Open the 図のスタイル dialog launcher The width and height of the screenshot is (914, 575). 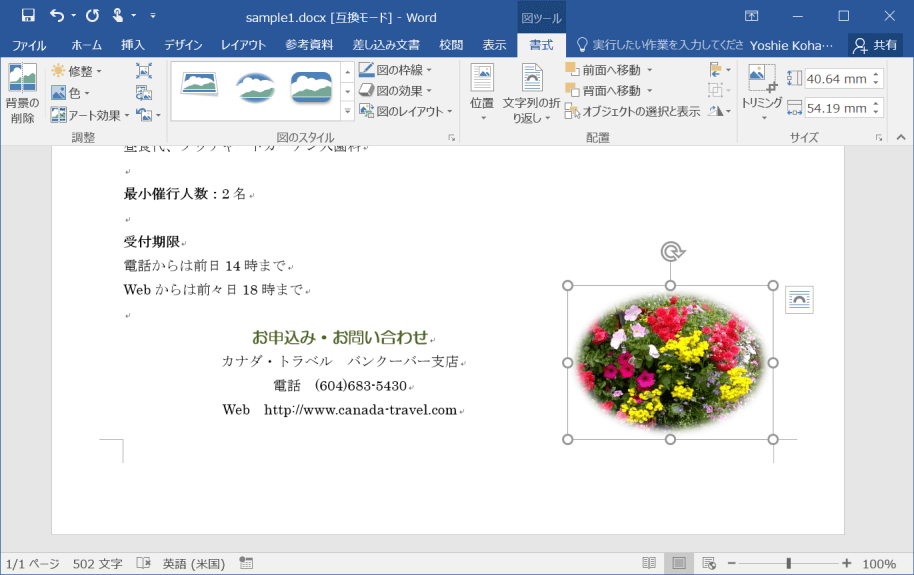452,138
